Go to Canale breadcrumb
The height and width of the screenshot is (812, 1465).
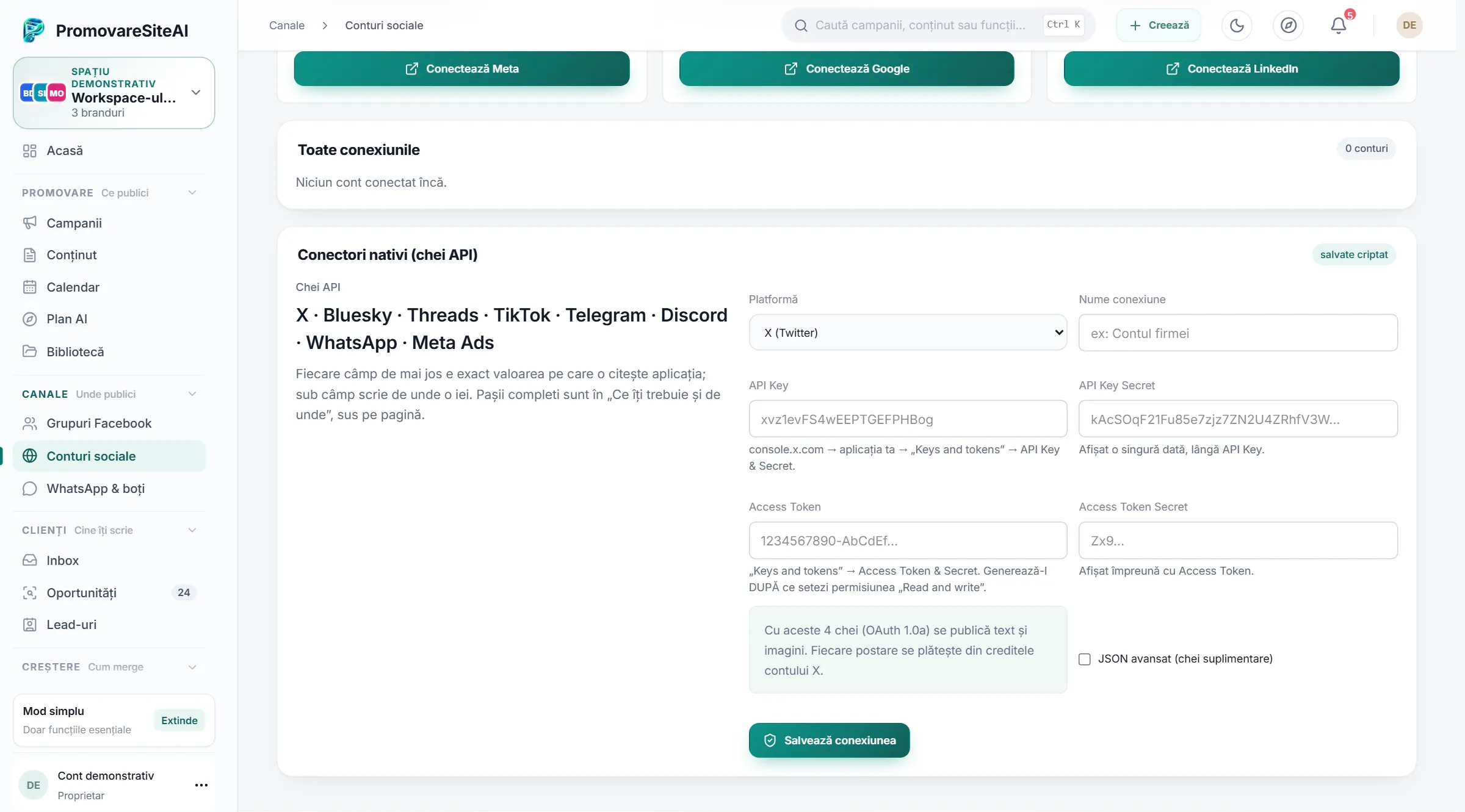click(287, 25)
